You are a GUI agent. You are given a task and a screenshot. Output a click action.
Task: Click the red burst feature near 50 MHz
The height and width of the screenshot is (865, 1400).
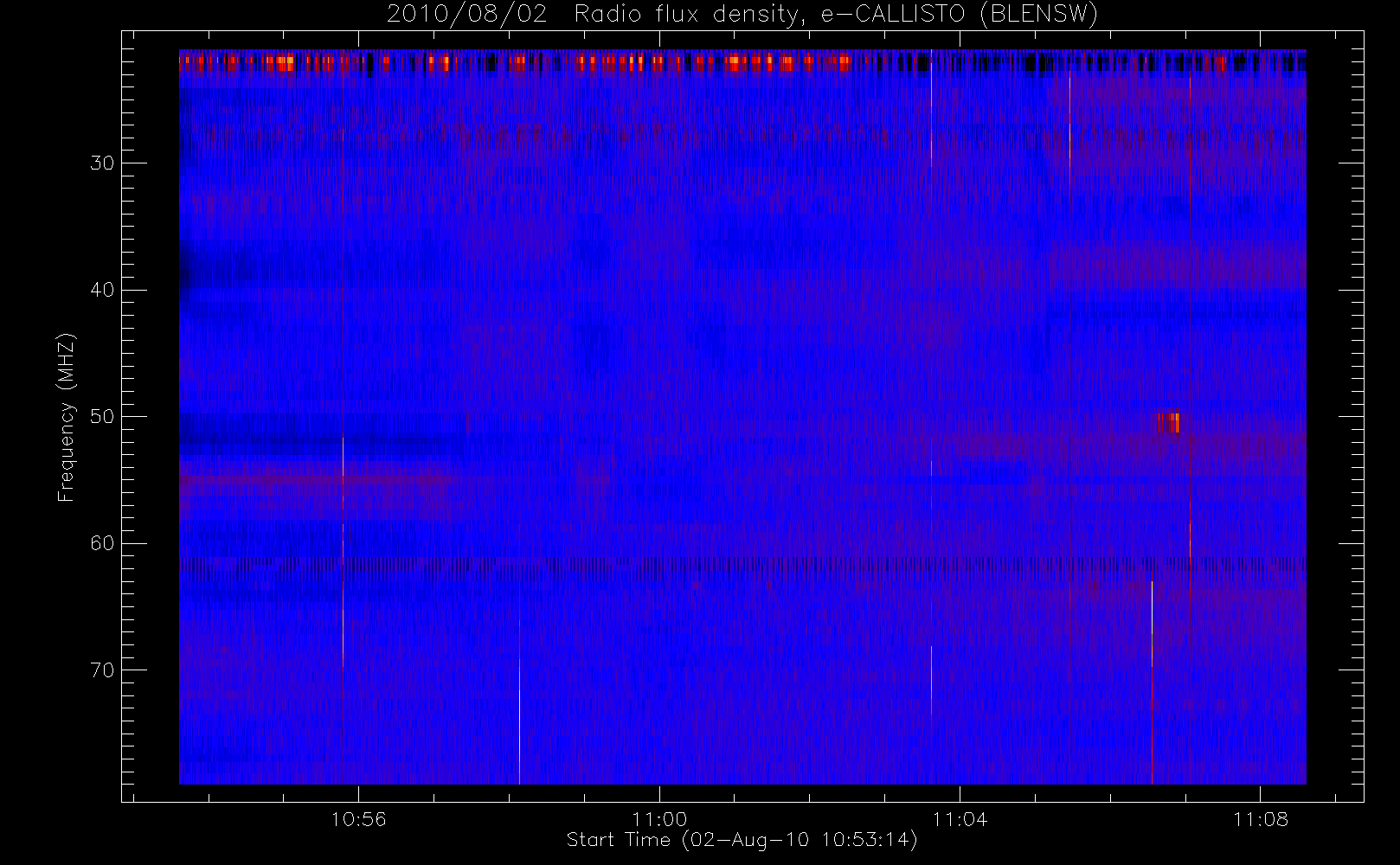coord(1169,422)
